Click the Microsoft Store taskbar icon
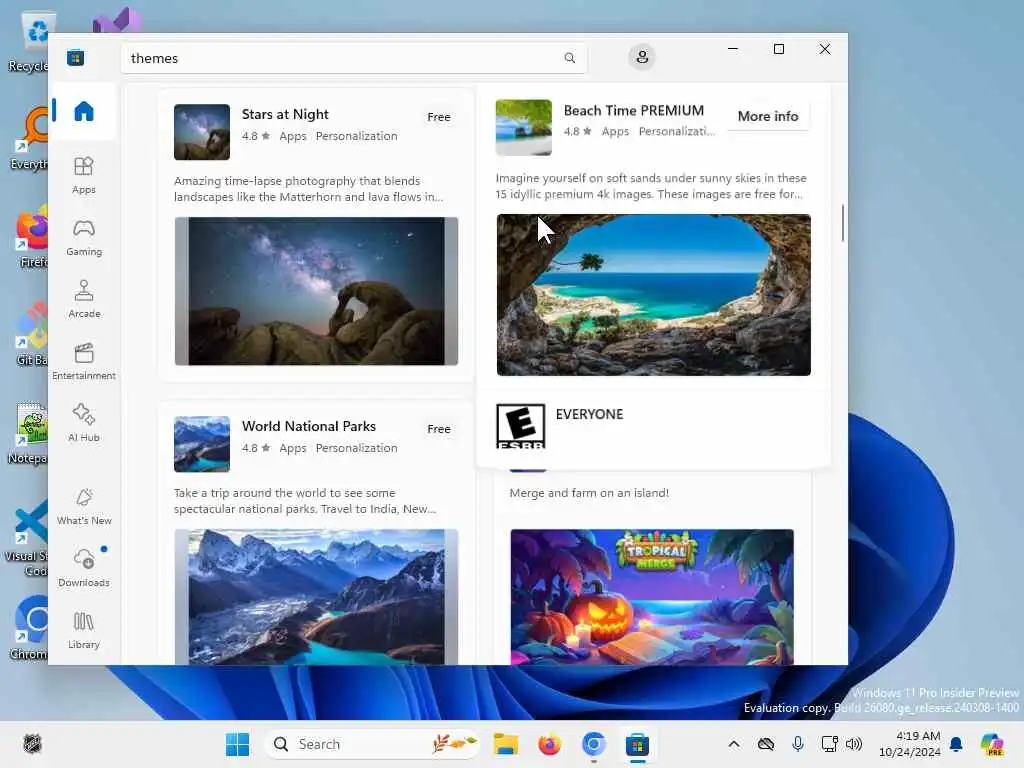Screen dimensions: 1024x768 pyautogui.click(x=637, y=744)
